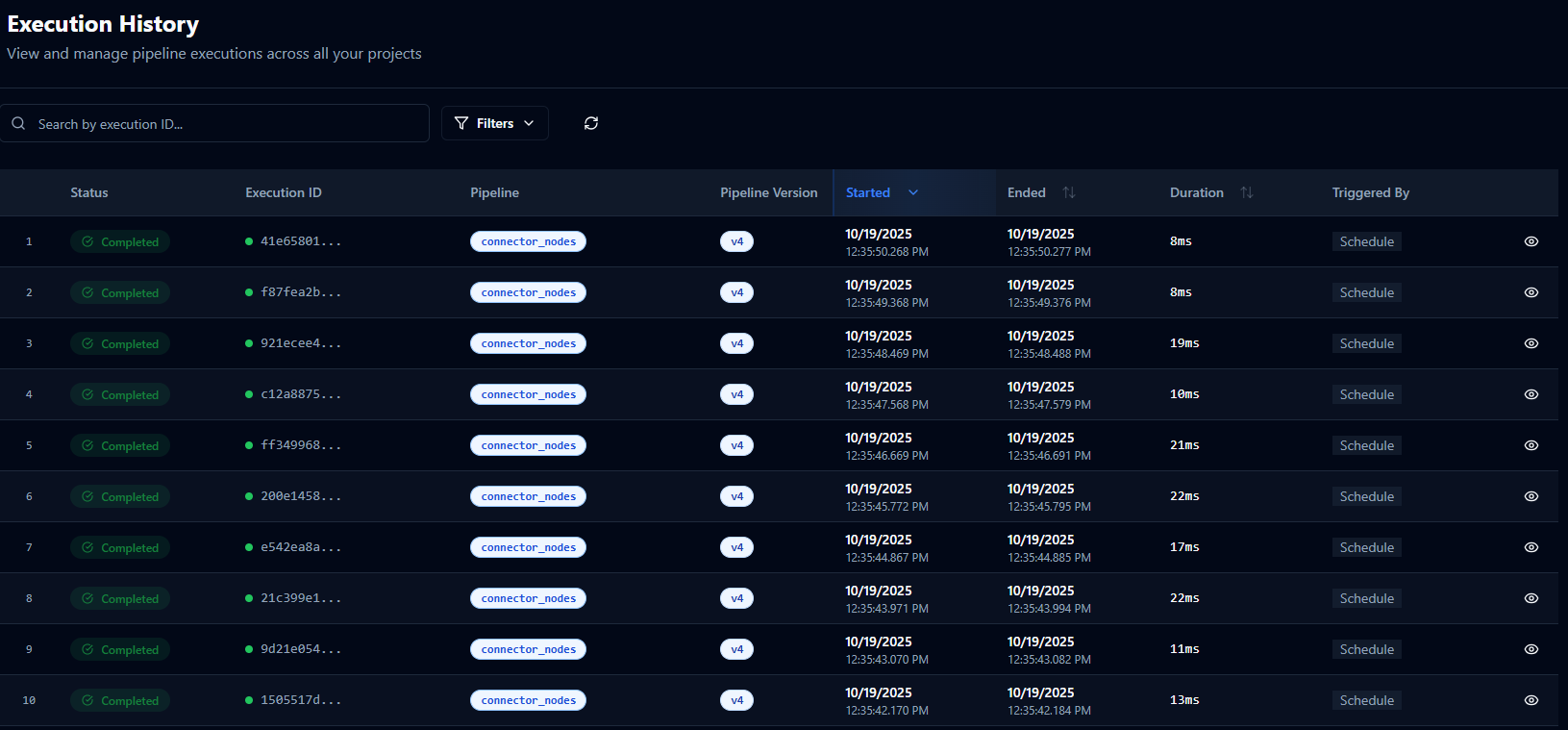
Task: Select execution ID 21c399e1...
Action: pyautogui.click(x=301, y=598)
